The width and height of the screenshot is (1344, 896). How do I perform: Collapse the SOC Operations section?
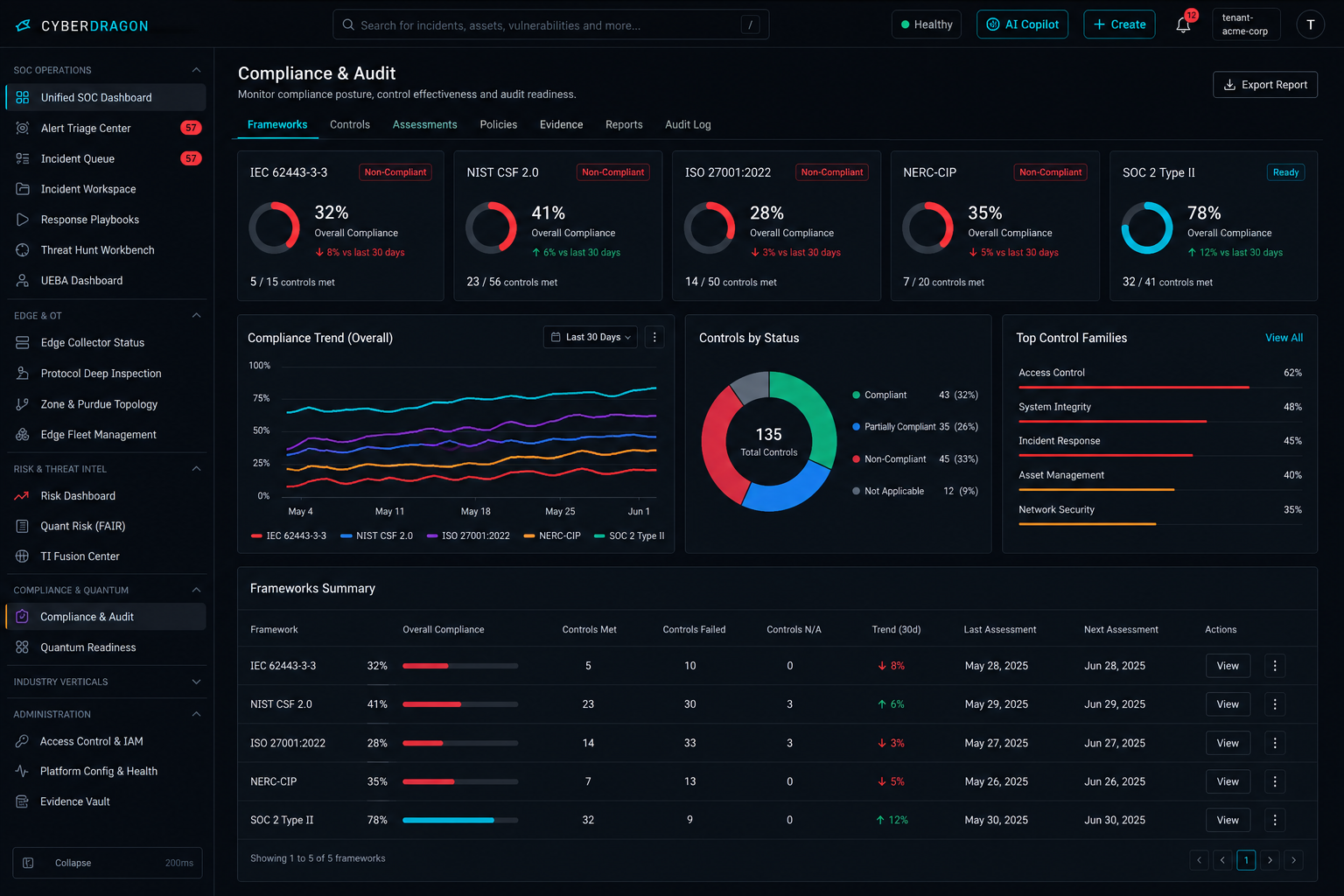pos(196,70)
